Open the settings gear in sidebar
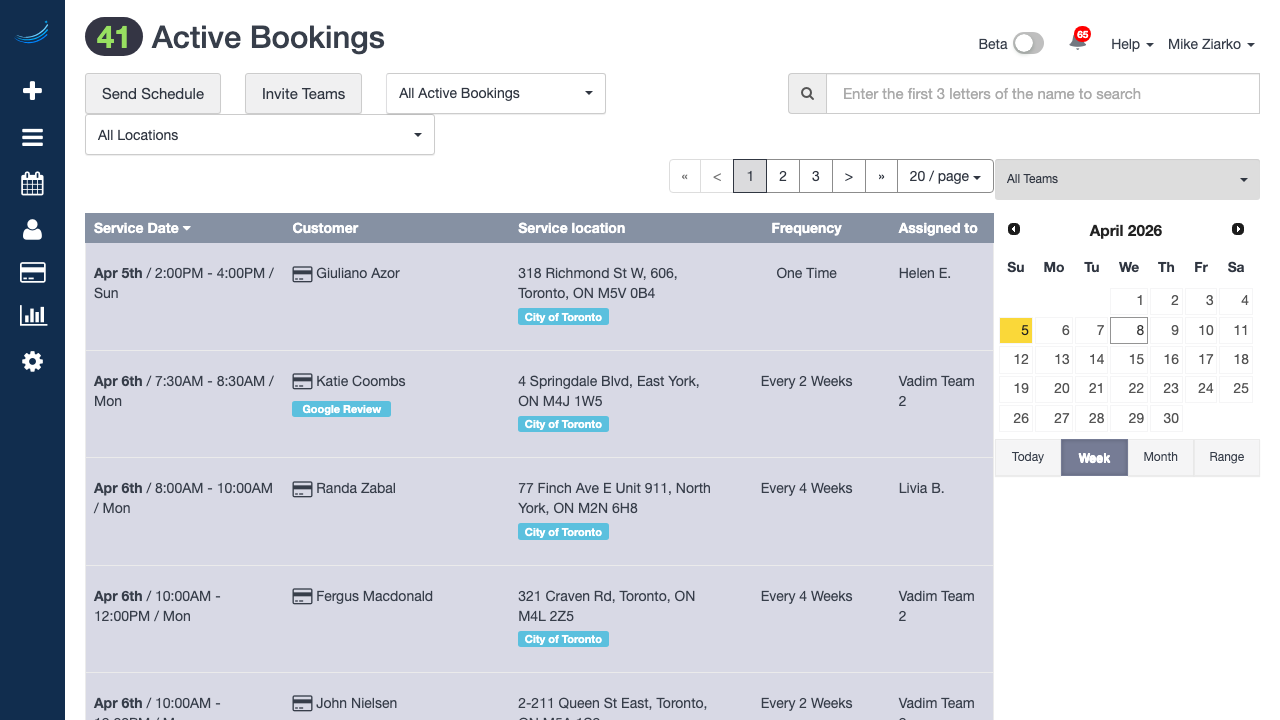Screen dimensions: 1280x720 32,362
